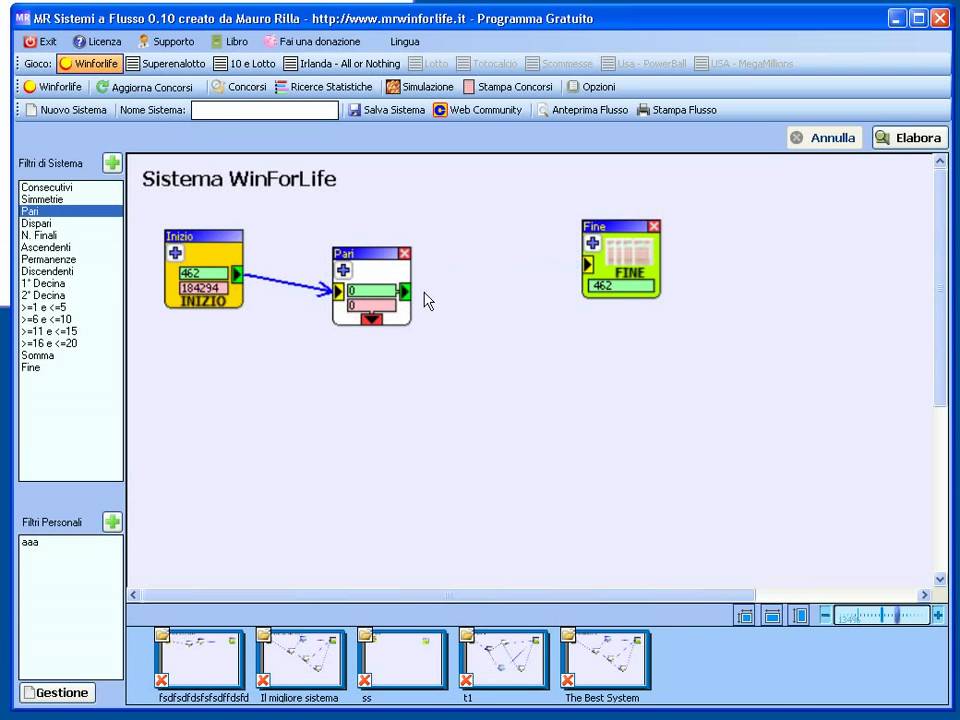Select the 10 e Lotto game

click(x=244, y=64)
